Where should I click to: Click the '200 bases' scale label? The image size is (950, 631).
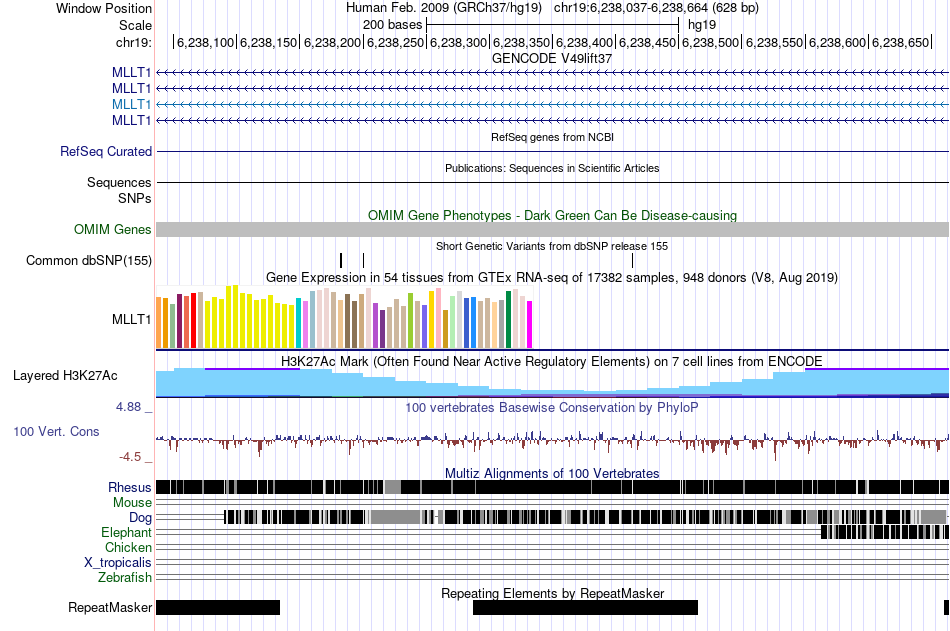click(x=392, y=25)
